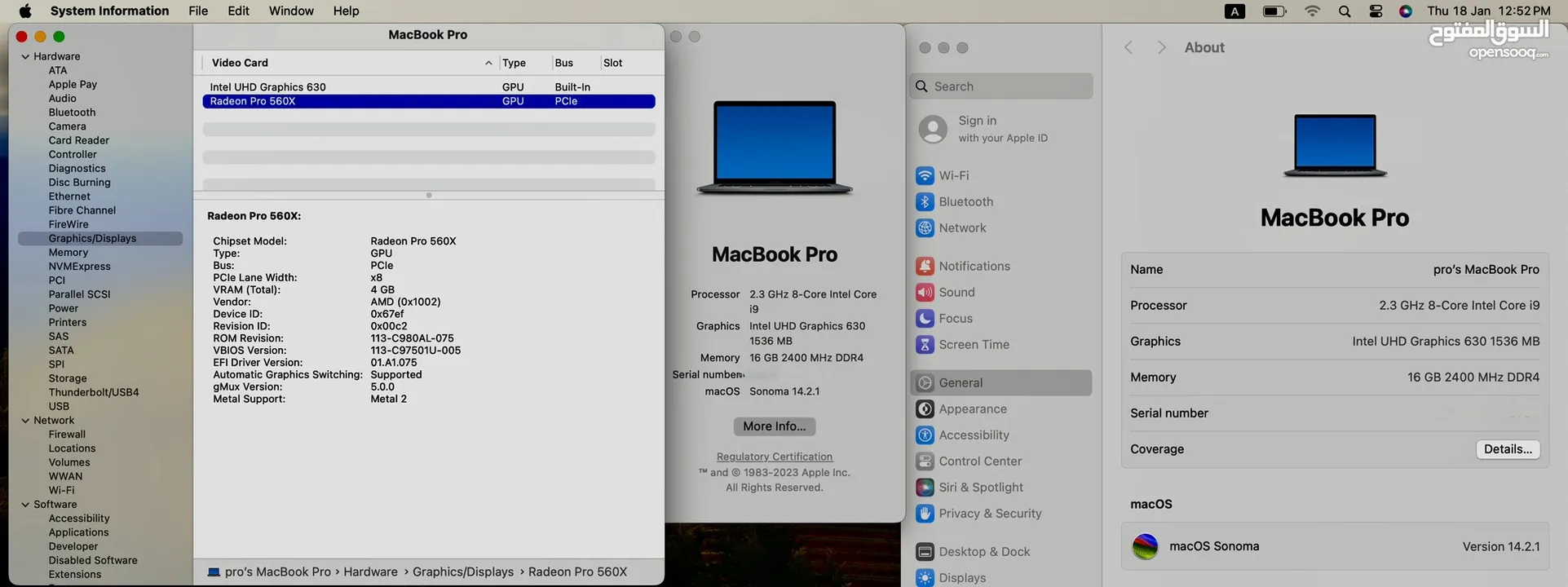The height and width of the screenshot is (587, 1568).
Task: Select Storage in the Hardware tree
Action: 68,378
